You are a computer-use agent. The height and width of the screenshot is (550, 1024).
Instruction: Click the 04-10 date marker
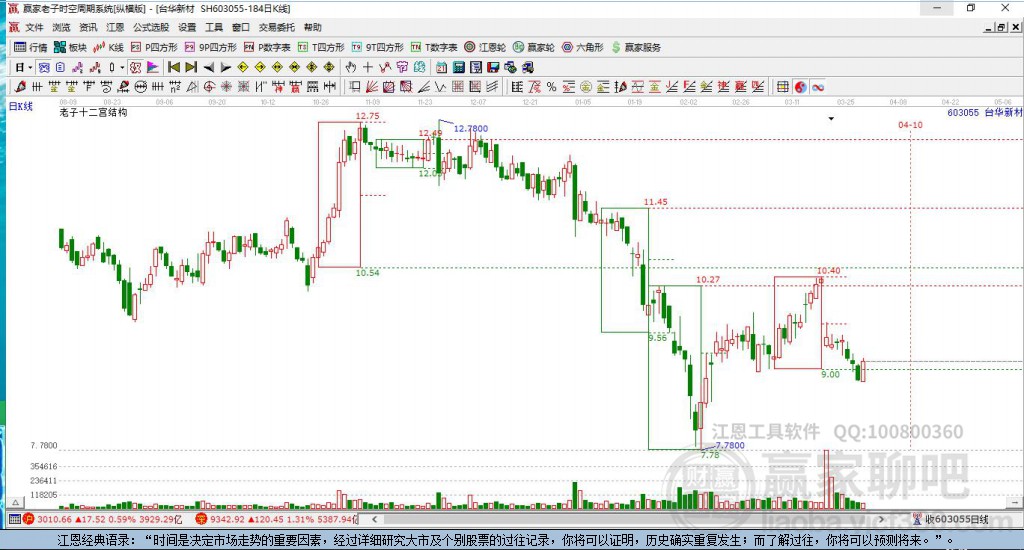click(x=910, y=125)
